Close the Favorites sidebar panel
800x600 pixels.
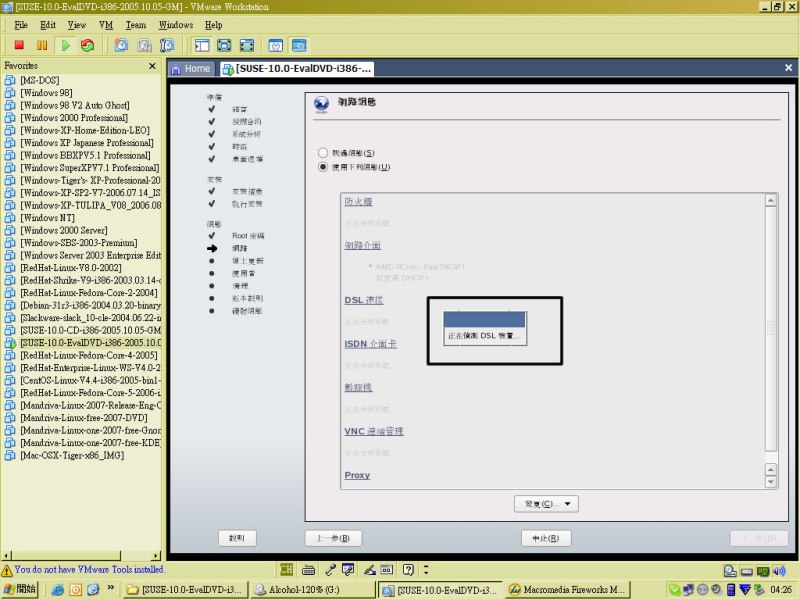pos(152,66)
